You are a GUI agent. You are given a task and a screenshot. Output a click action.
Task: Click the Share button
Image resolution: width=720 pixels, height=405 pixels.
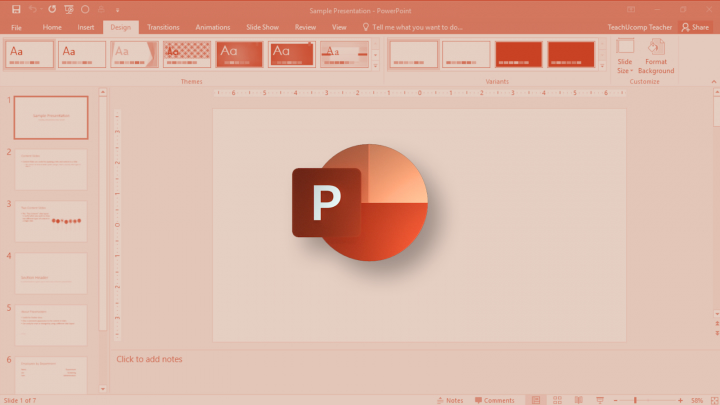[x=695, y=27]
